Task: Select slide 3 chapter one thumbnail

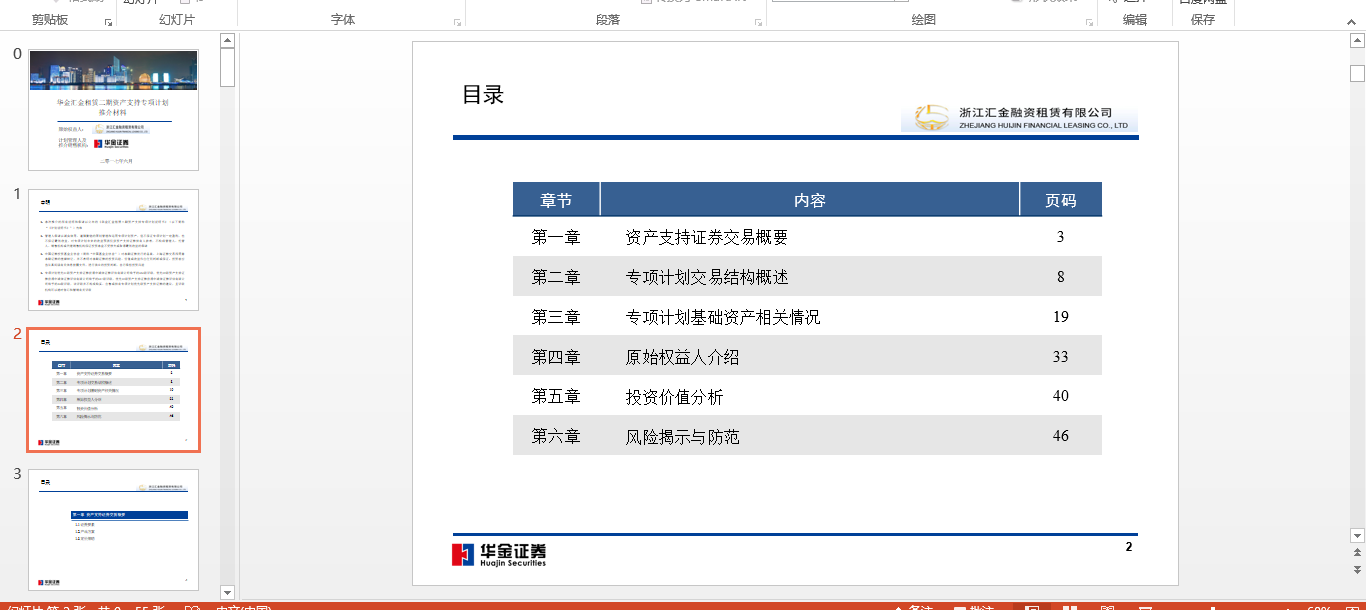Action: 113,529
